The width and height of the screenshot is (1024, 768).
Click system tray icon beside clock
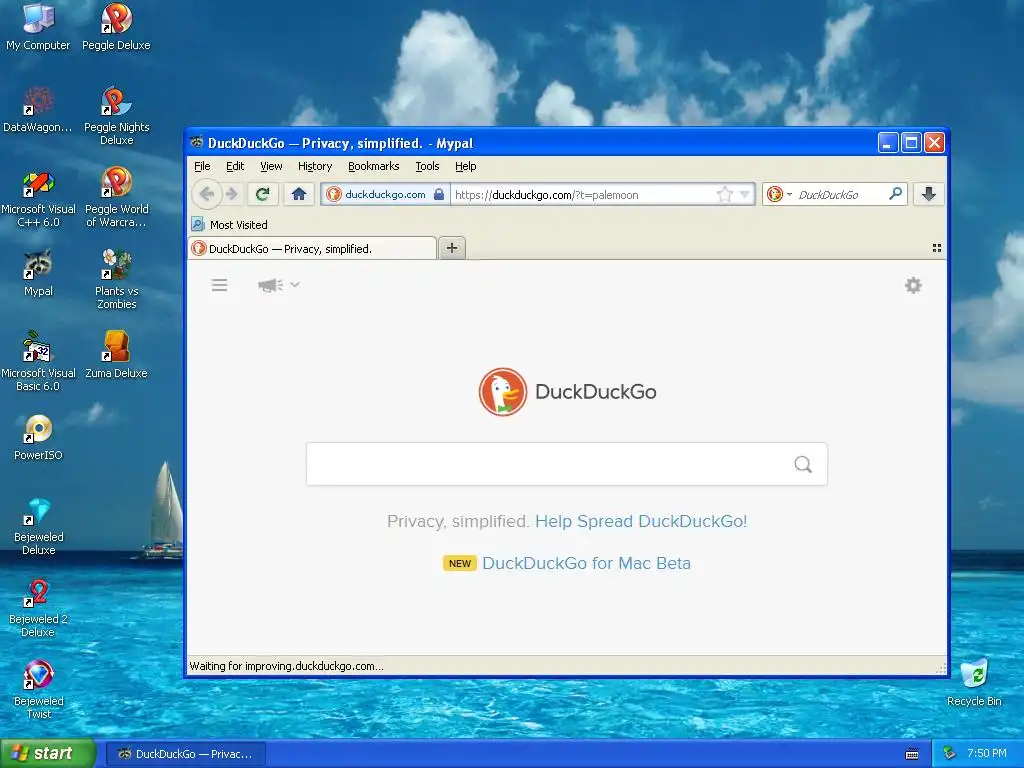(x=950, y=754)
